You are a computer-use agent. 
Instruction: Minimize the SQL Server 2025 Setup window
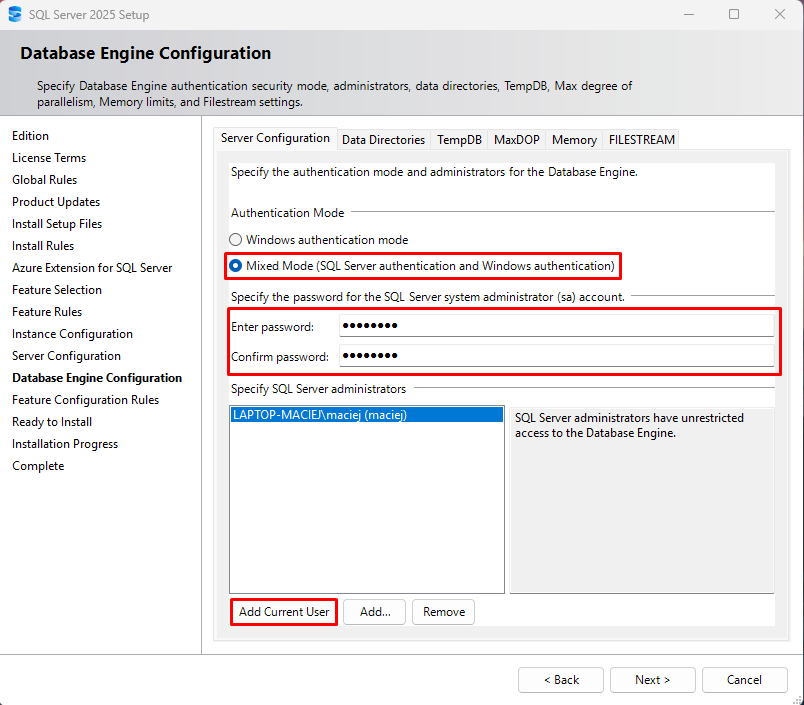coord(689,14)
